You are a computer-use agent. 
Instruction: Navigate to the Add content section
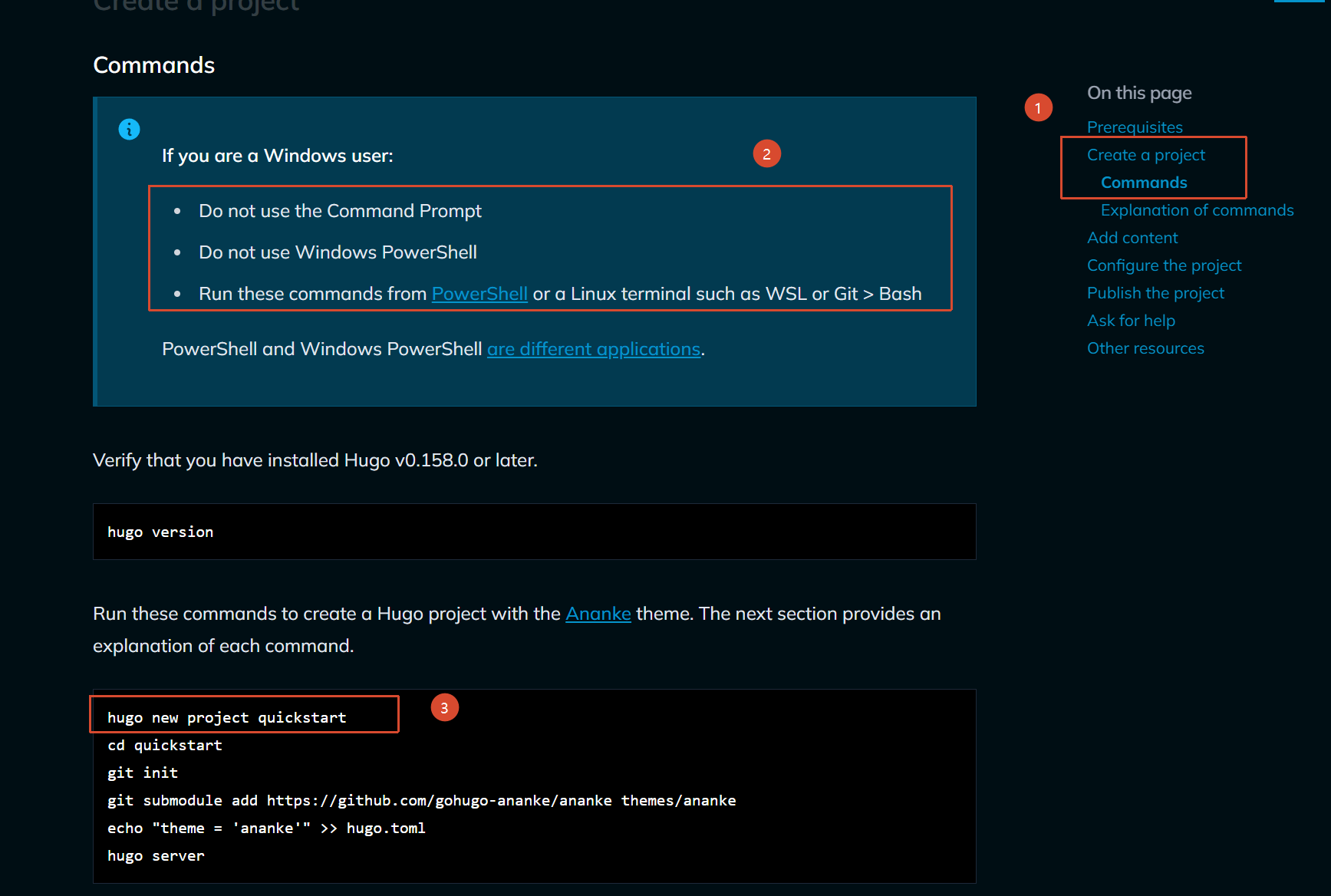pyautogui.click(x=1132, y=238)
